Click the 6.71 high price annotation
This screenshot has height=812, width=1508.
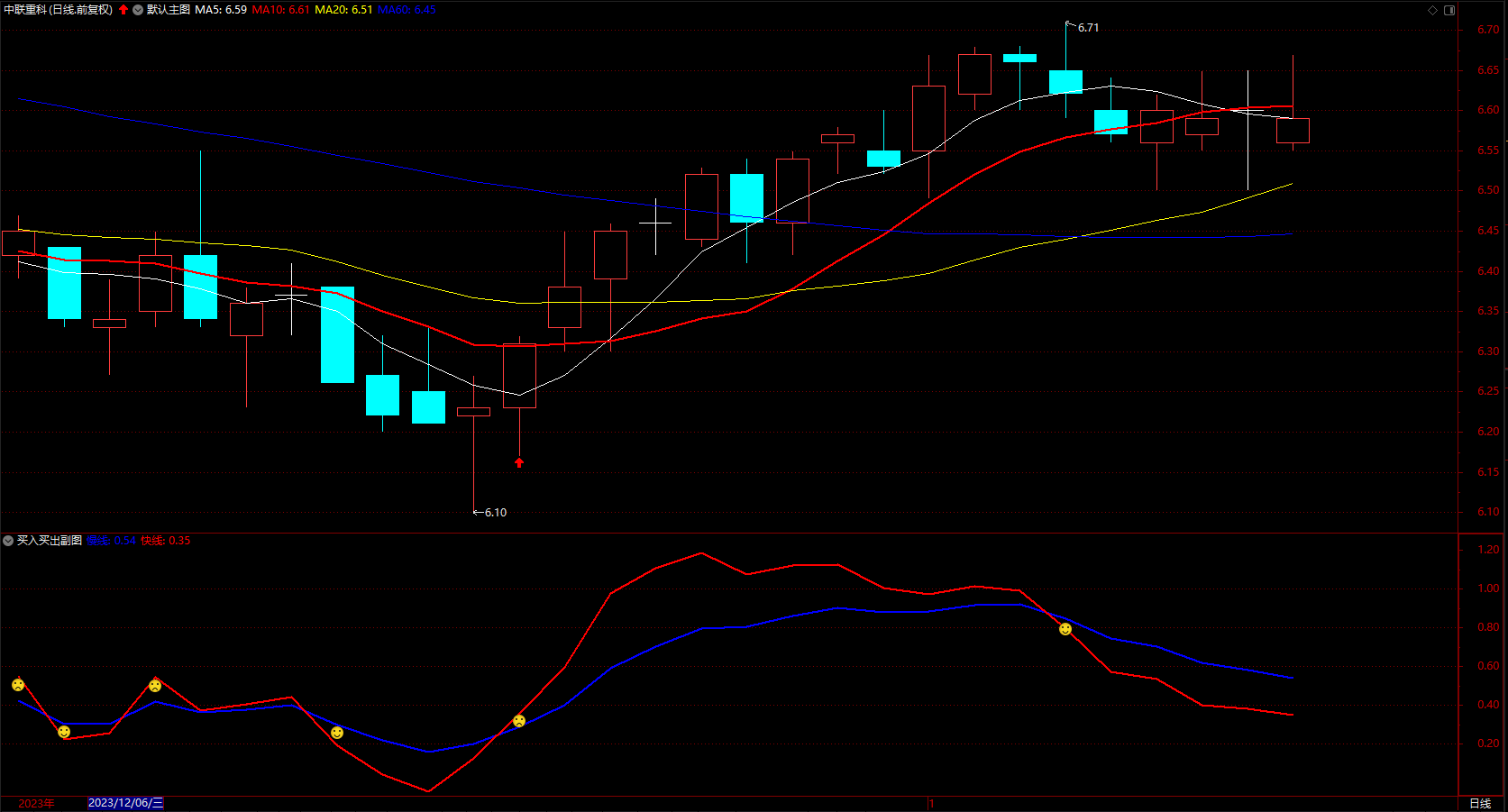[x=1088, y=28]
